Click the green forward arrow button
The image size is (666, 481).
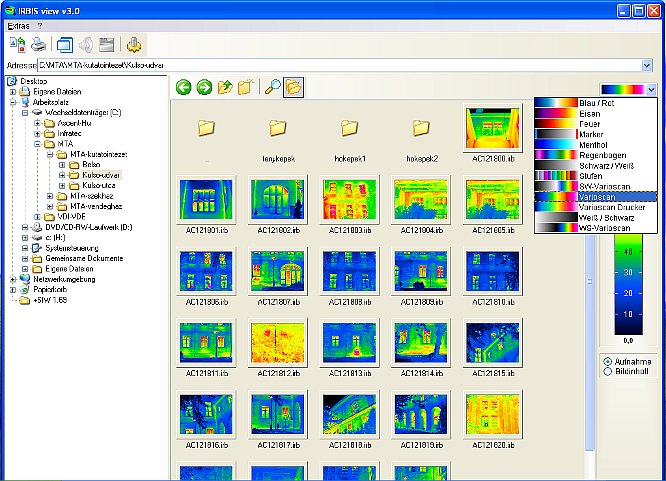tap(204, 88)
